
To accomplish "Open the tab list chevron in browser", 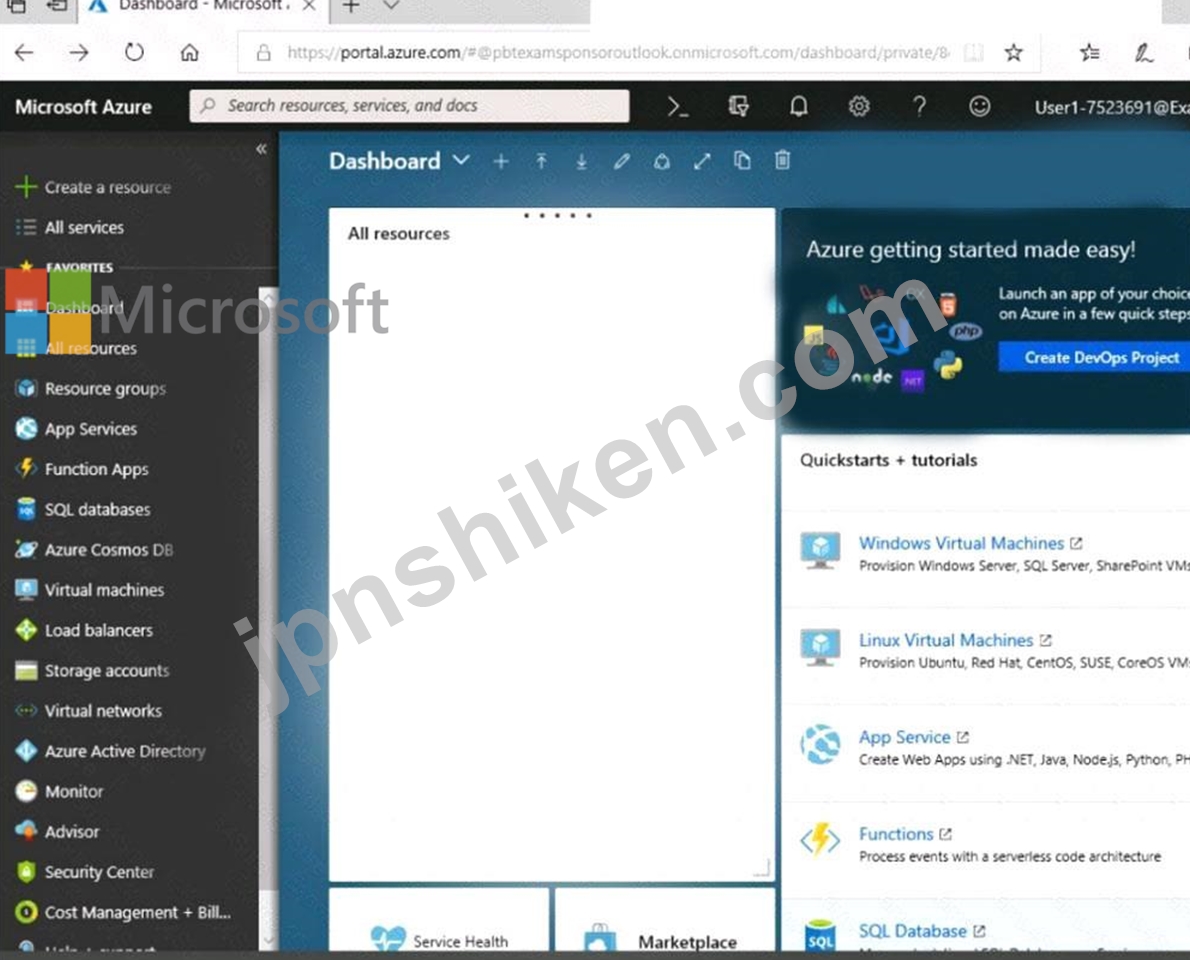I will click(391, 6).
